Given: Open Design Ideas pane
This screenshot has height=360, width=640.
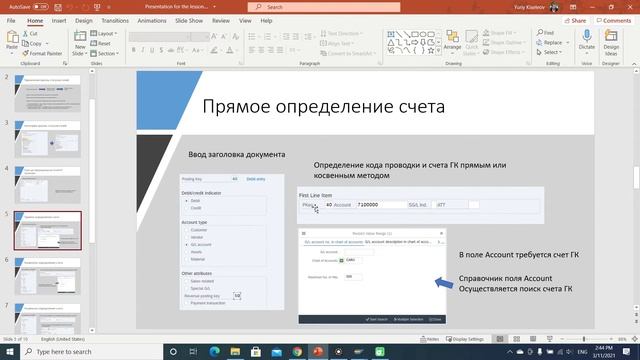Looking at the screenshot, I should click(x=611, y=42).
